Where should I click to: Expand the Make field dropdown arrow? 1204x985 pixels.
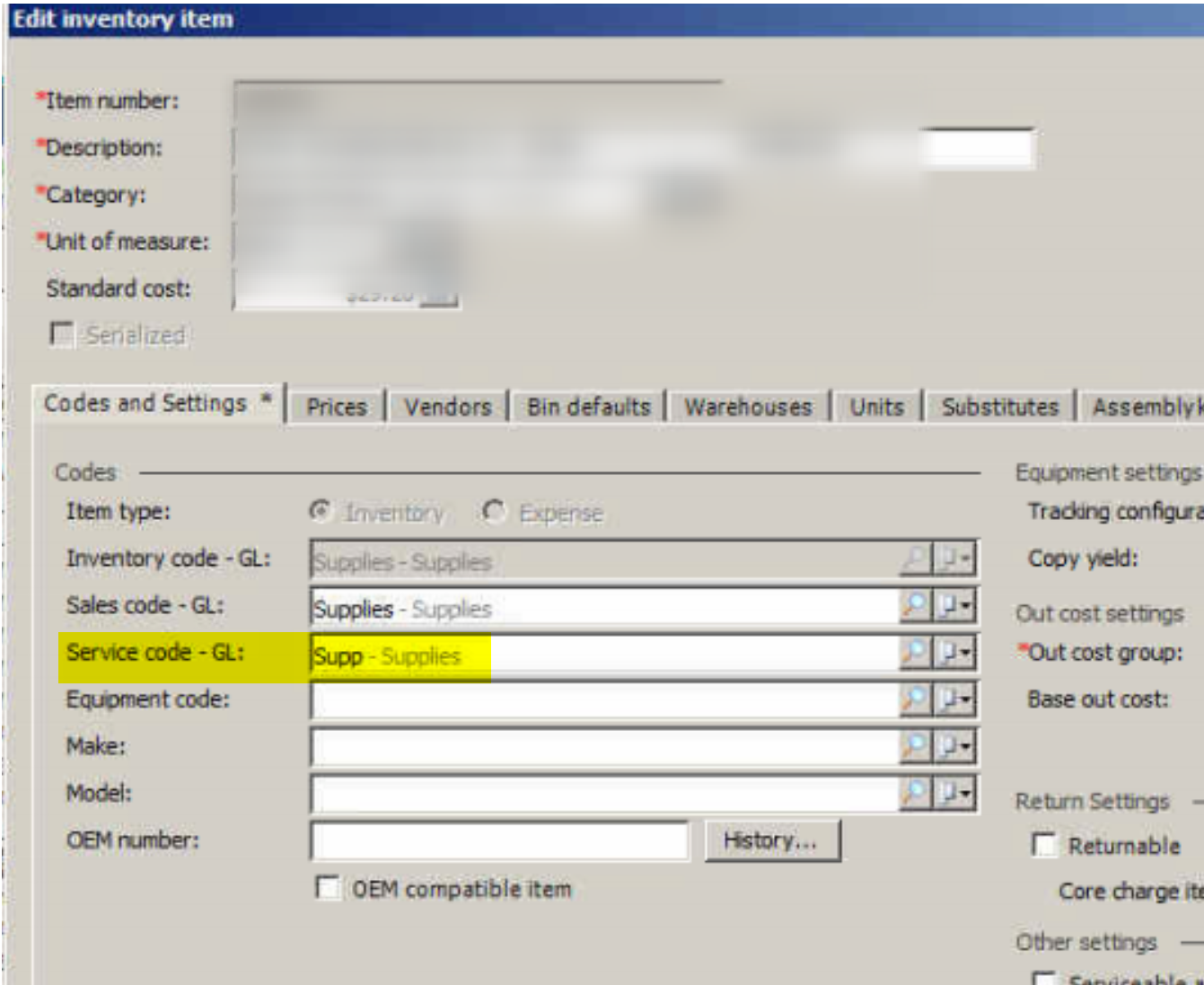(x=954, y=746)
